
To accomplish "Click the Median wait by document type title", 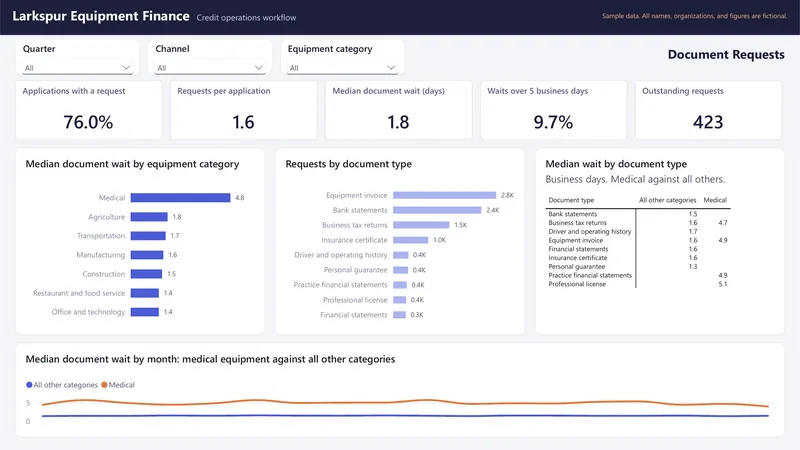I will pos(616,164).
